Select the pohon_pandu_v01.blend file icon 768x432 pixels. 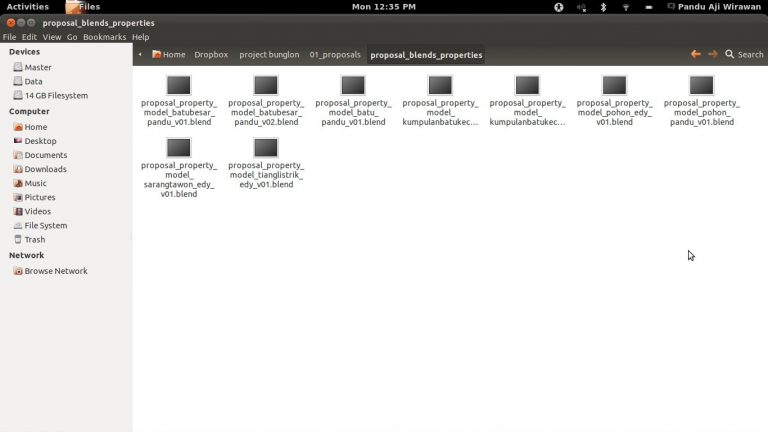click(x=701, y=85)
